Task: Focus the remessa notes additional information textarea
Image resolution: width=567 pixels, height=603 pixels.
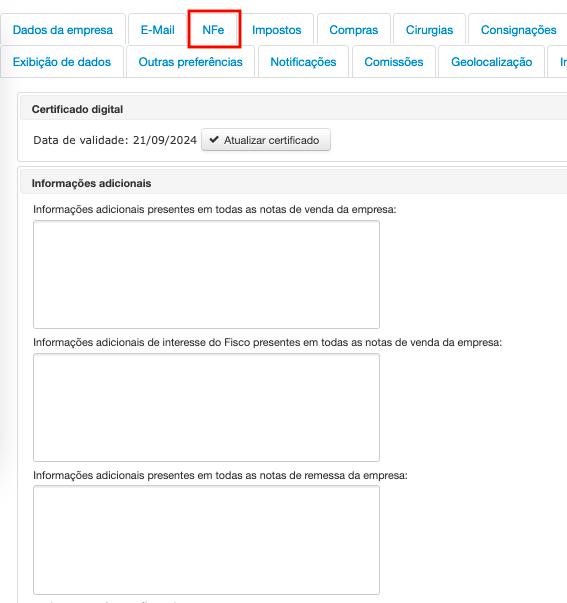Action: tap(206, 540)
